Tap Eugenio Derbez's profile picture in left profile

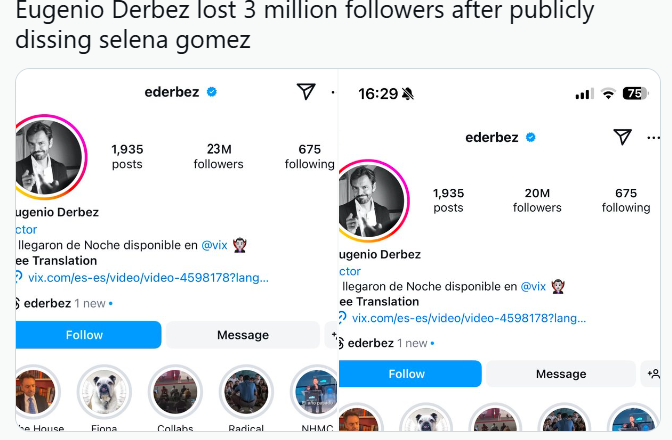pyautogui.click(x=48, y=158)
